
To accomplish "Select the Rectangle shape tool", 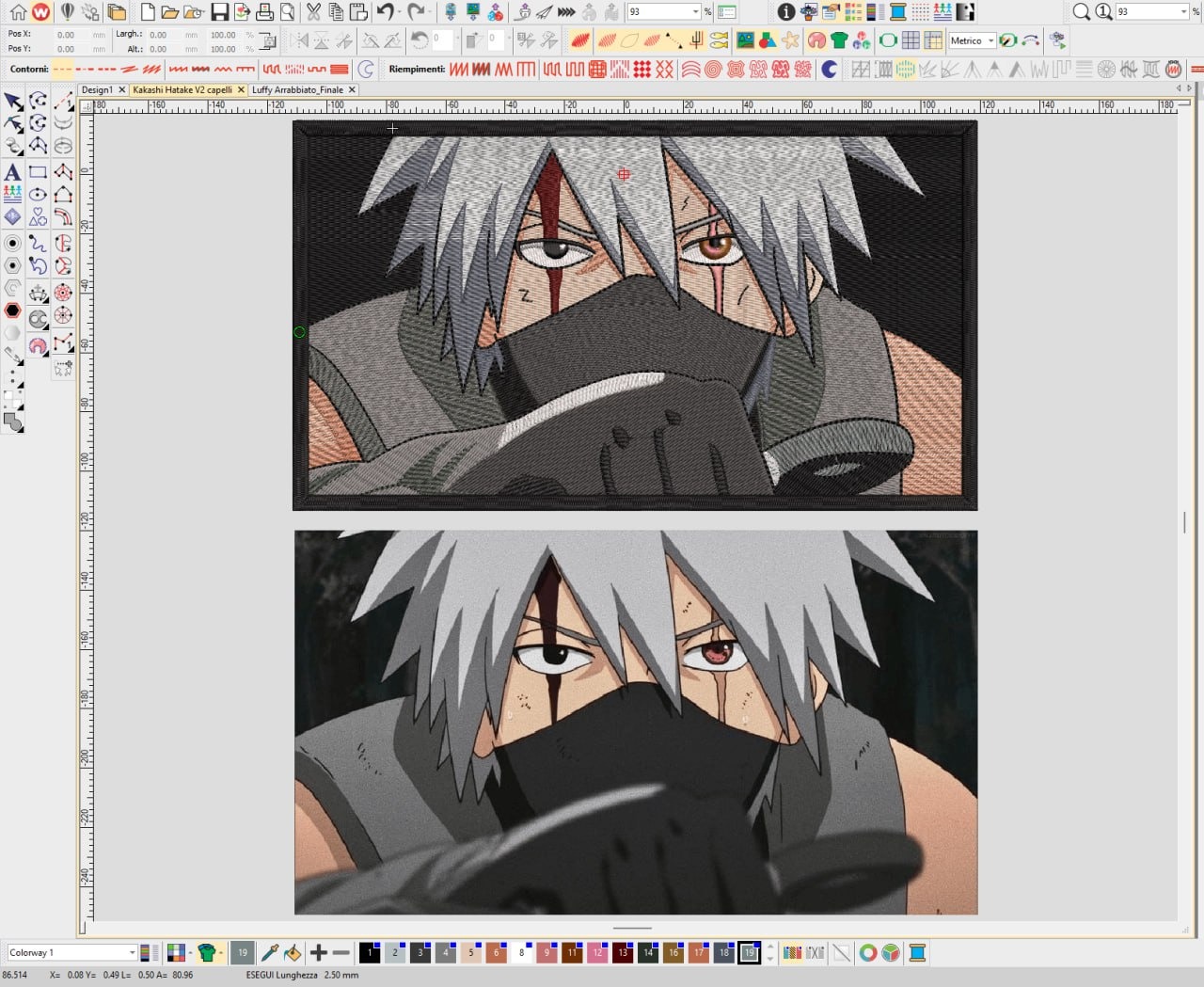I will [38, 171].
